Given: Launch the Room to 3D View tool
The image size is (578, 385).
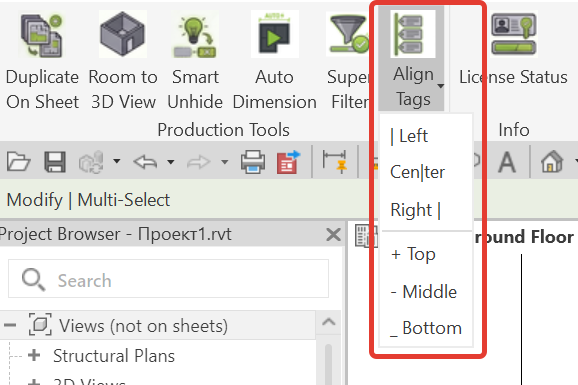Looking at the screenshot, I should 123,61.
